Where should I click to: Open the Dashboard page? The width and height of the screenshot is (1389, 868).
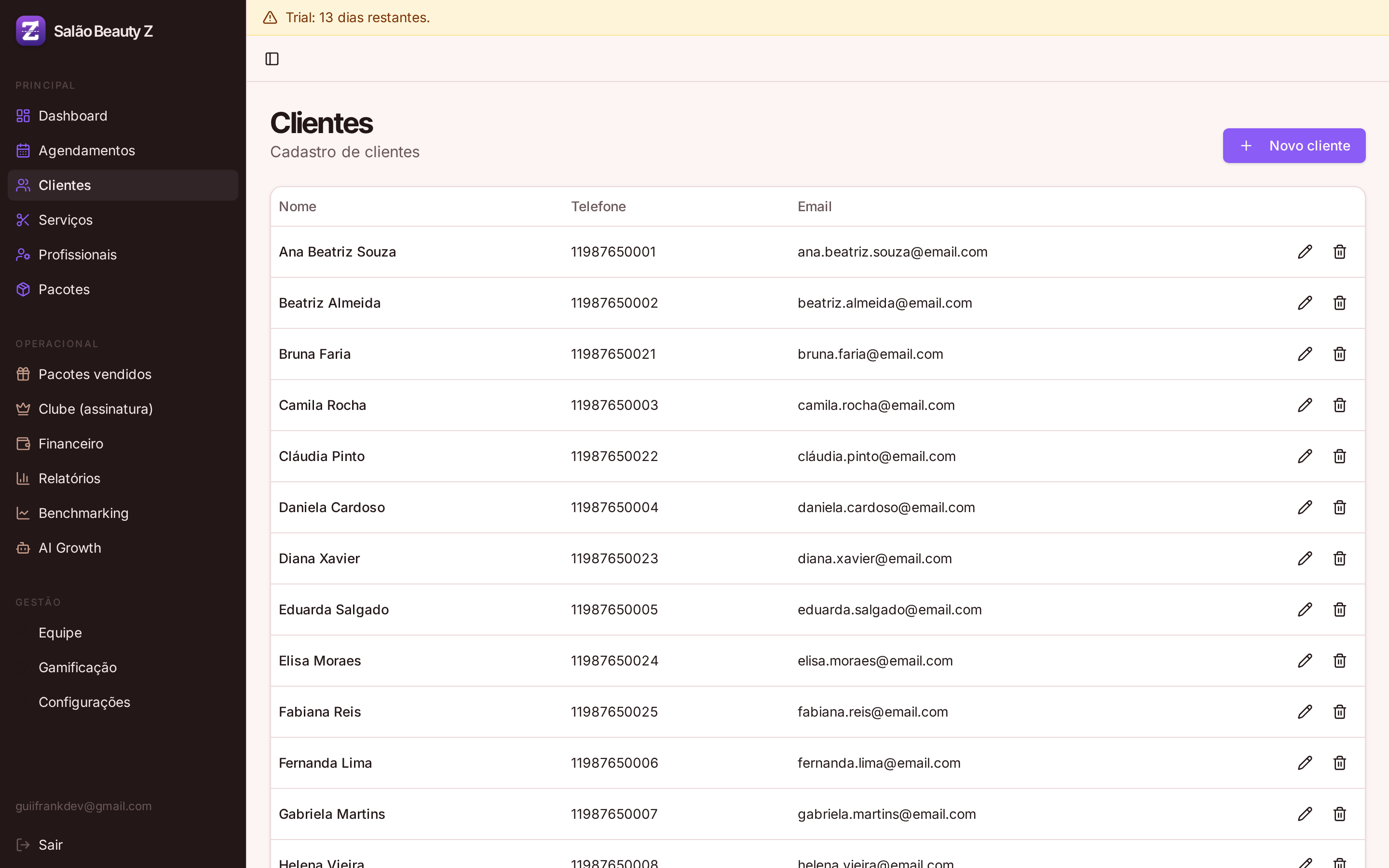point(123,115)
